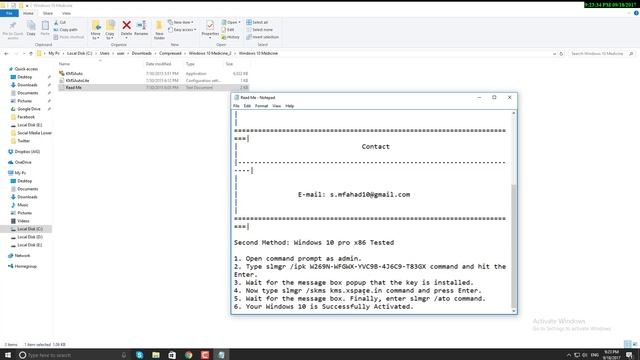
Task: Create a New folder from the ribbon
Action: click(x=159, y=30)
